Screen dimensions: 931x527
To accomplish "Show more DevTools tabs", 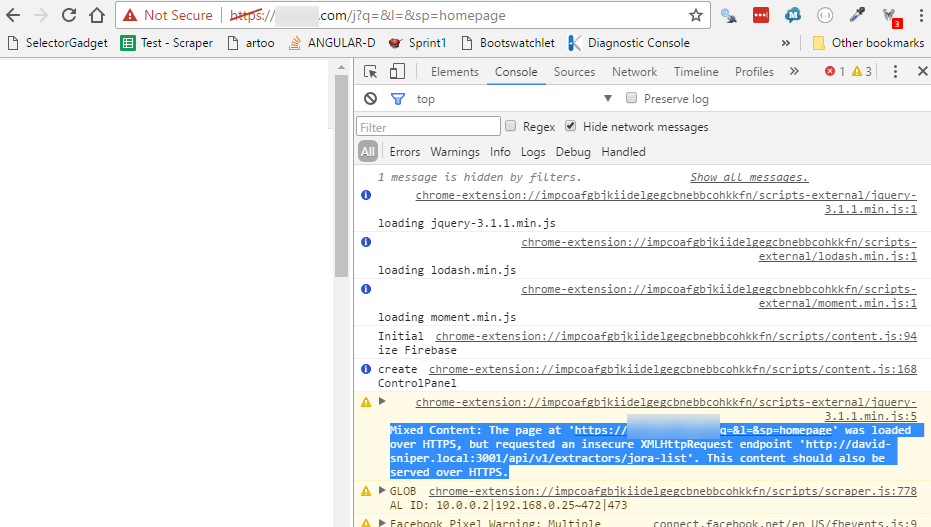I will 794,71.
